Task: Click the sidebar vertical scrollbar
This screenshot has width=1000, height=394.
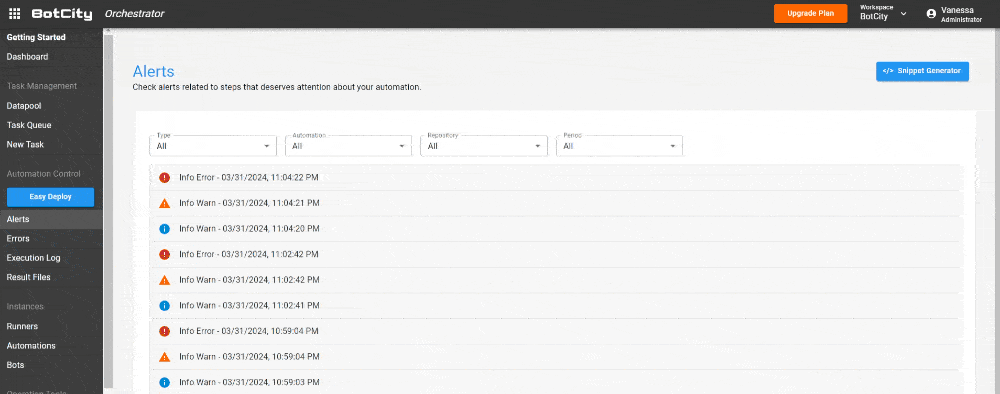Action: point(108,210)
